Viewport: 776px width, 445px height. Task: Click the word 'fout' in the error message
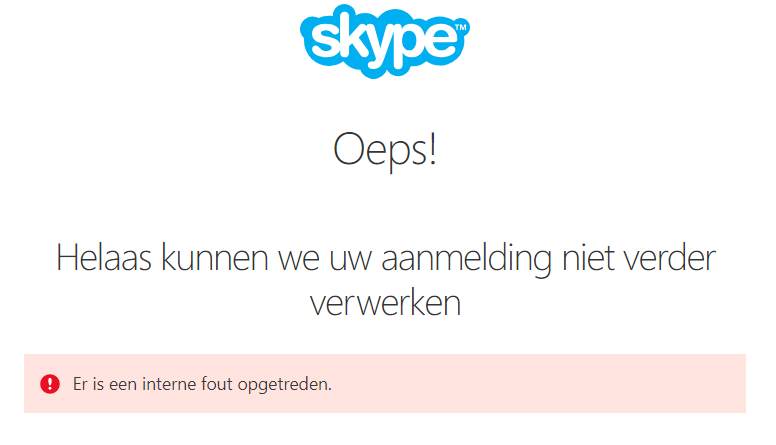point(225,384)
